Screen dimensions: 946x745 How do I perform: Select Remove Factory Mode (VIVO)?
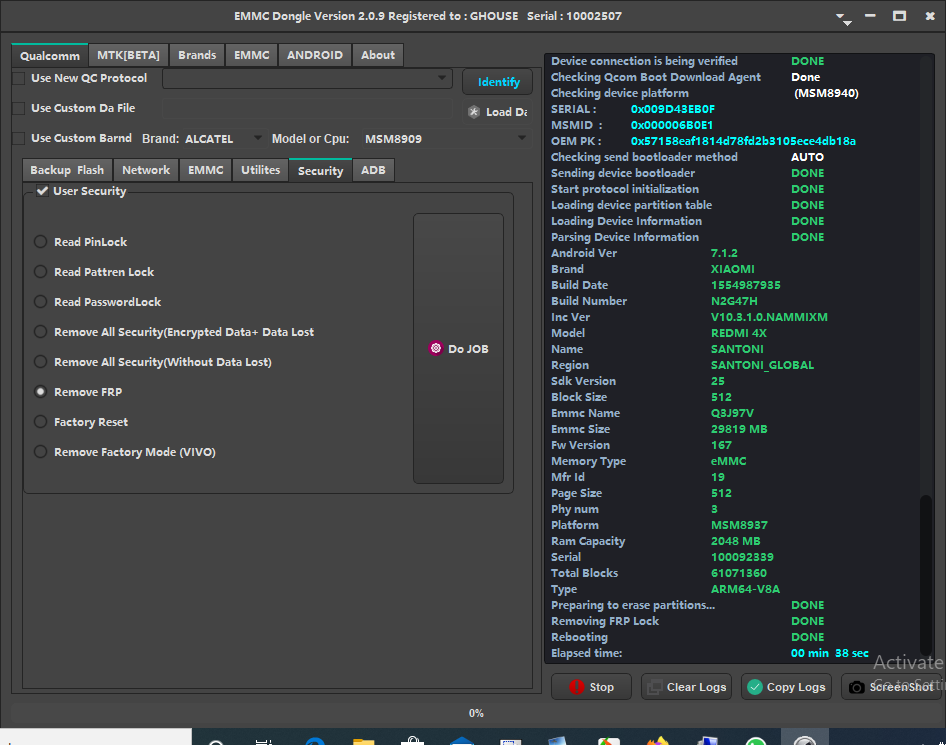[x=40, y=452]
